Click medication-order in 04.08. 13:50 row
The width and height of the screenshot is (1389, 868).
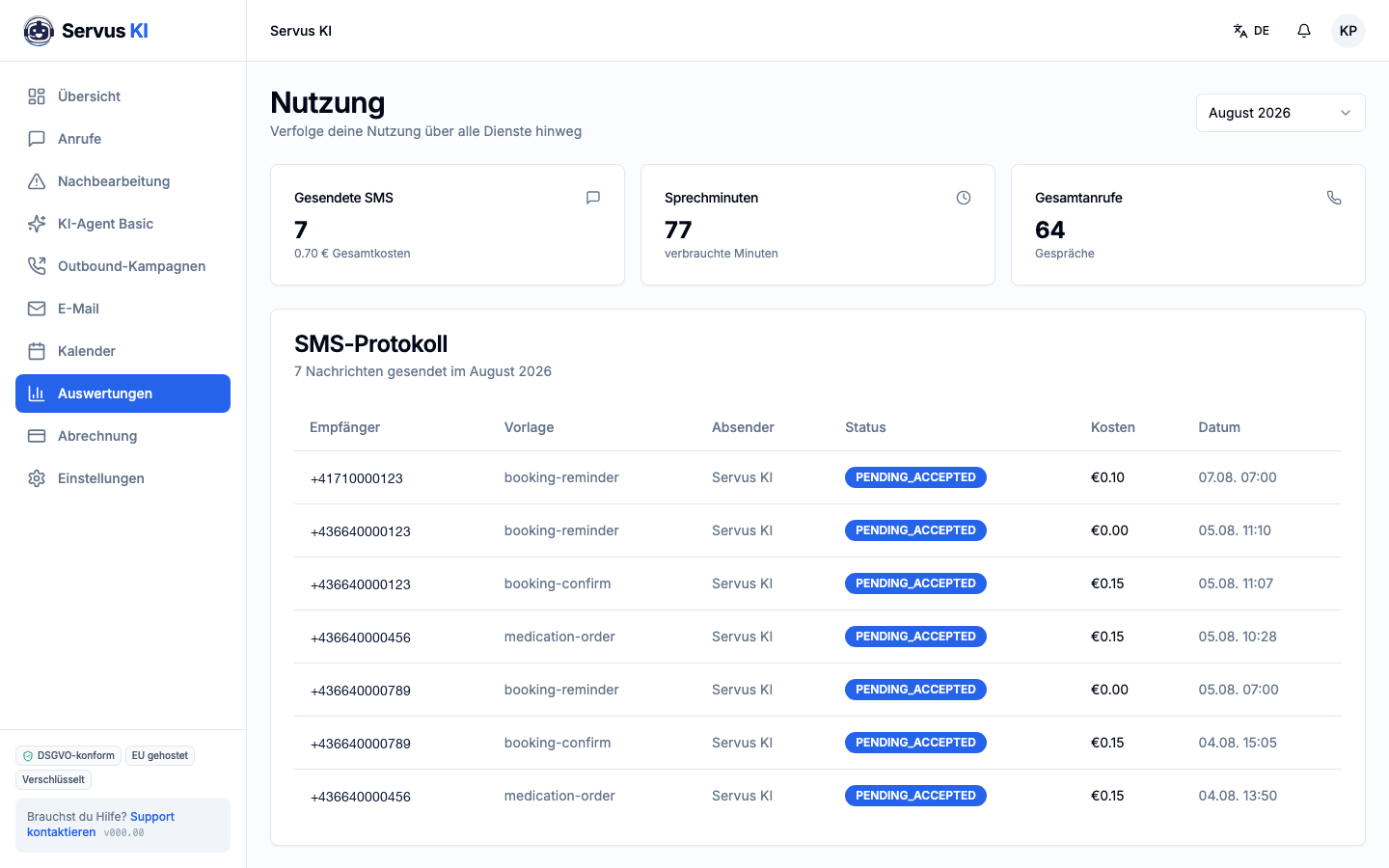tap(559, 796)
